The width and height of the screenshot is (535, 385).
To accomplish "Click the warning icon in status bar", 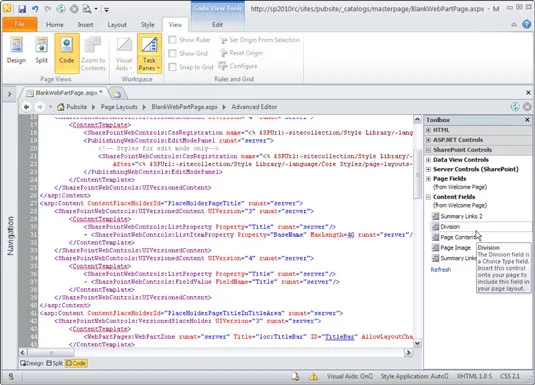I will click(x=314, y=376).
